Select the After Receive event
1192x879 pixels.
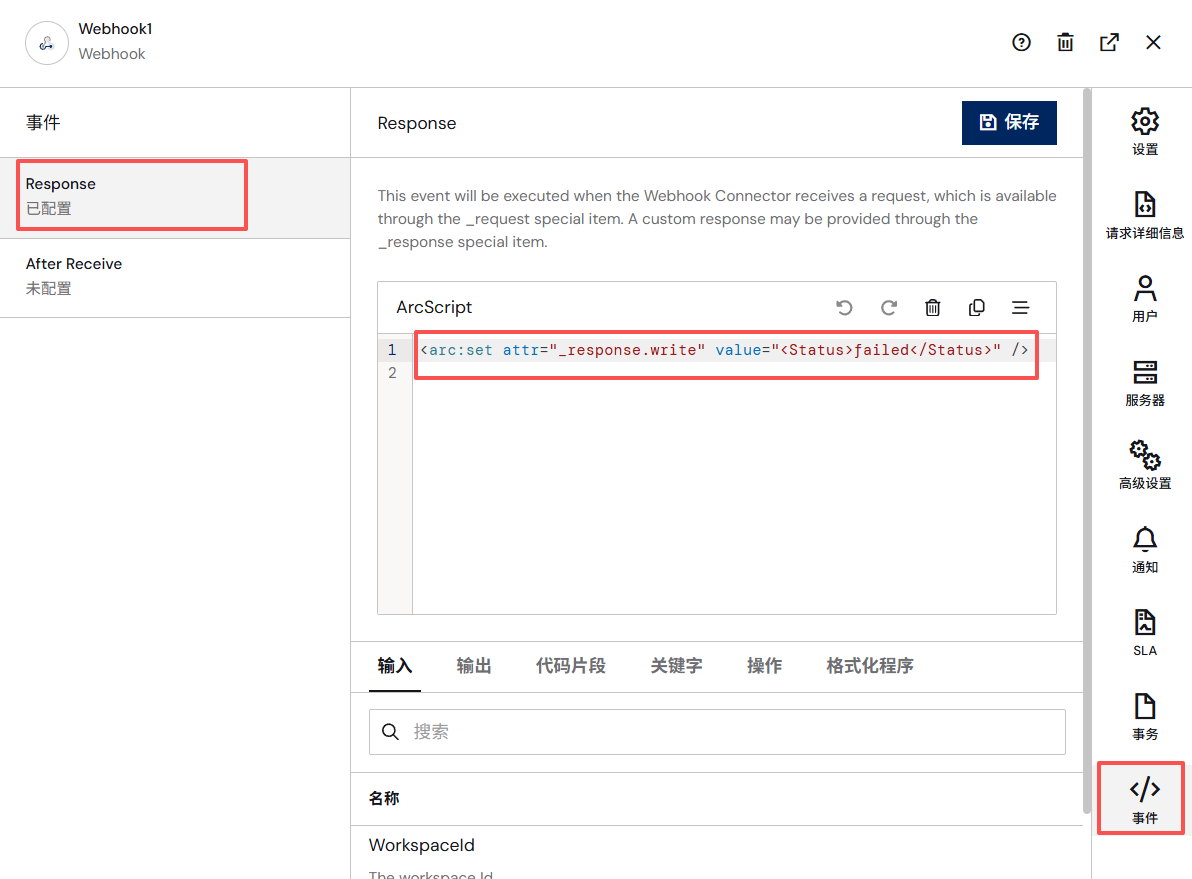(x=175, y=276)
